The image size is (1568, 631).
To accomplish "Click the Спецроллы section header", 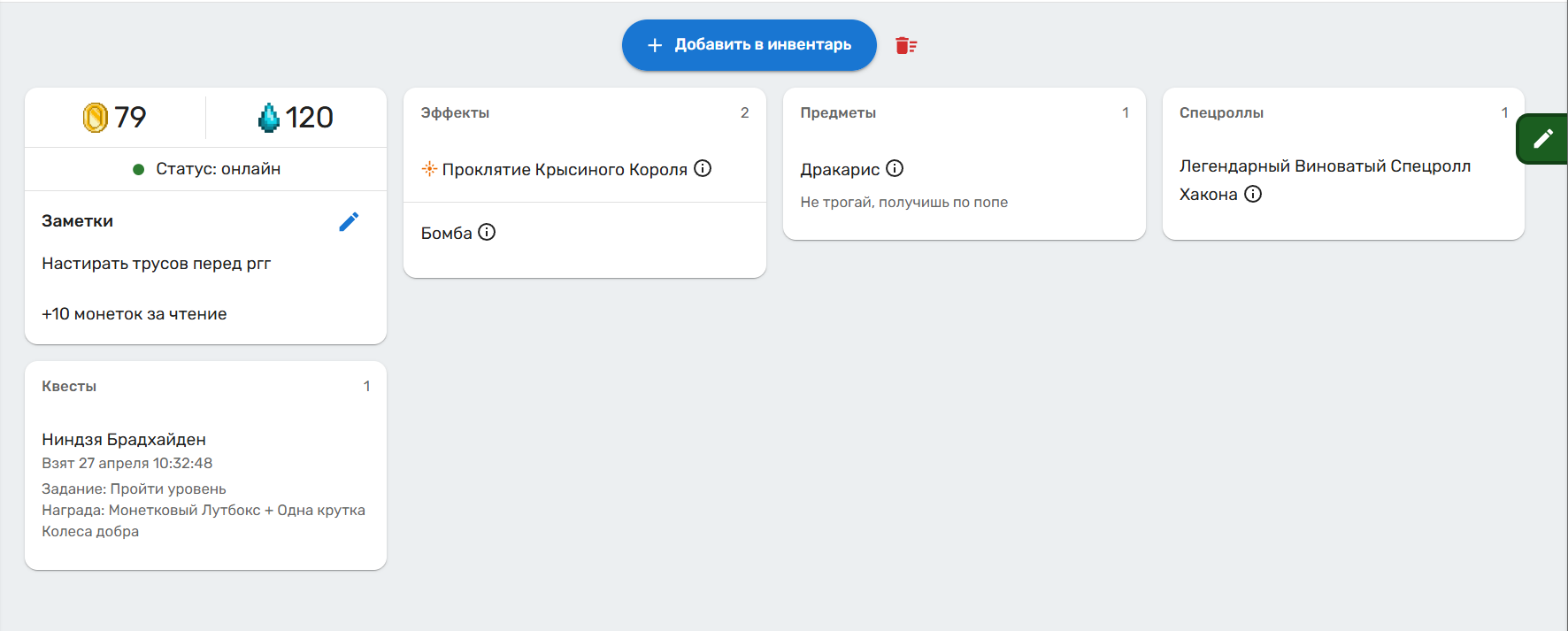I will click(1221, 112).
